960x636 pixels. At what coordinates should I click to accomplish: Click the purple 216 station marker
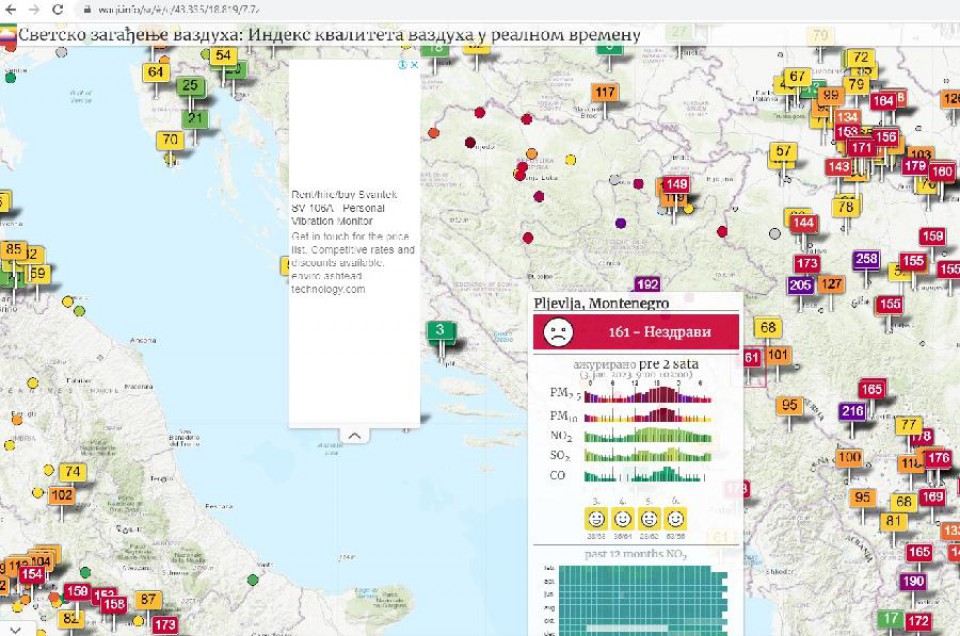[x=852, y=412]
